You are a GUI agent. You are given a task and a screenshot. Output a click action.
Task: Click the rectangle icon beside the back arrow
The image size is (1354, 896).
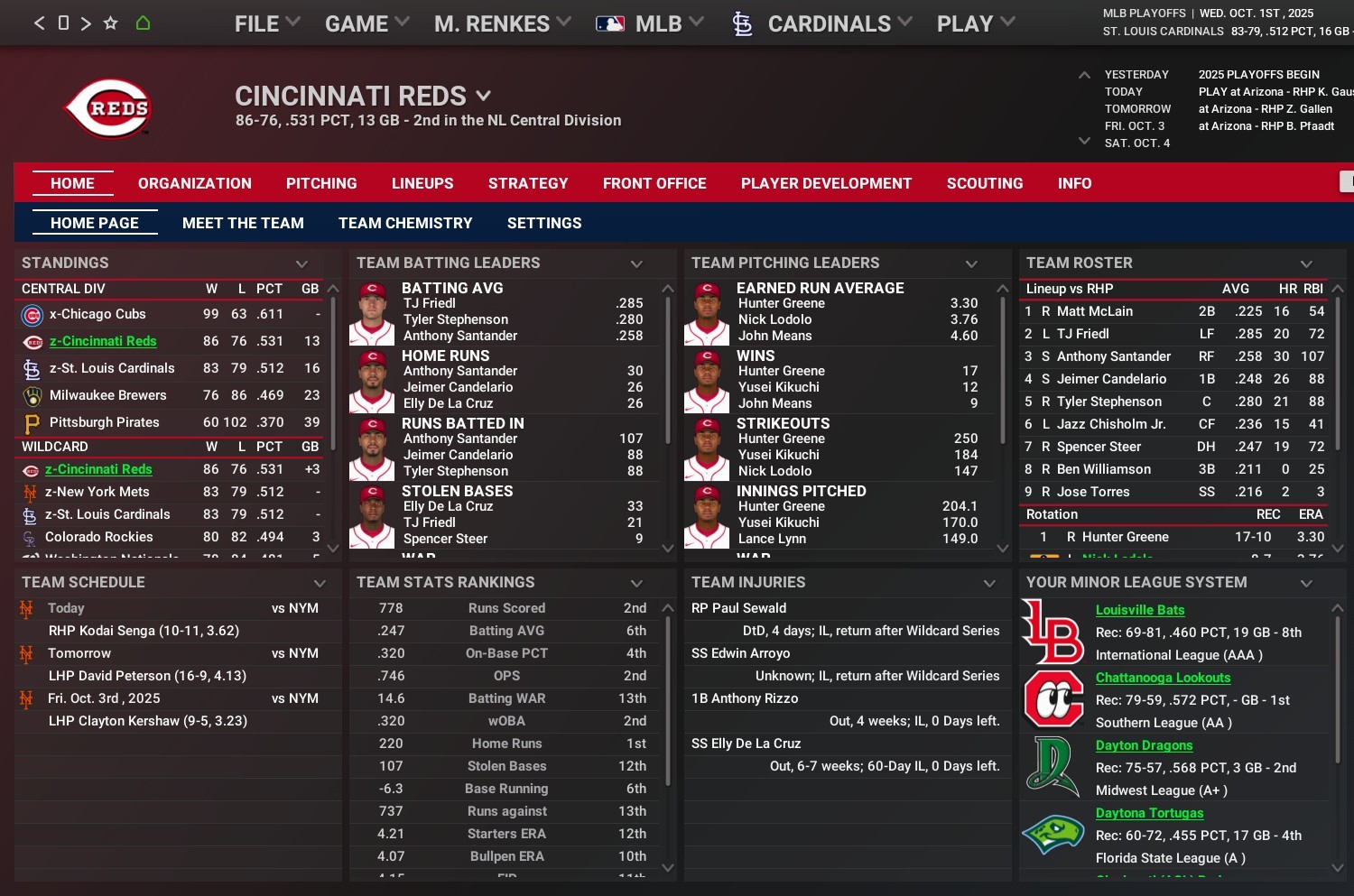tap(63, 23)
